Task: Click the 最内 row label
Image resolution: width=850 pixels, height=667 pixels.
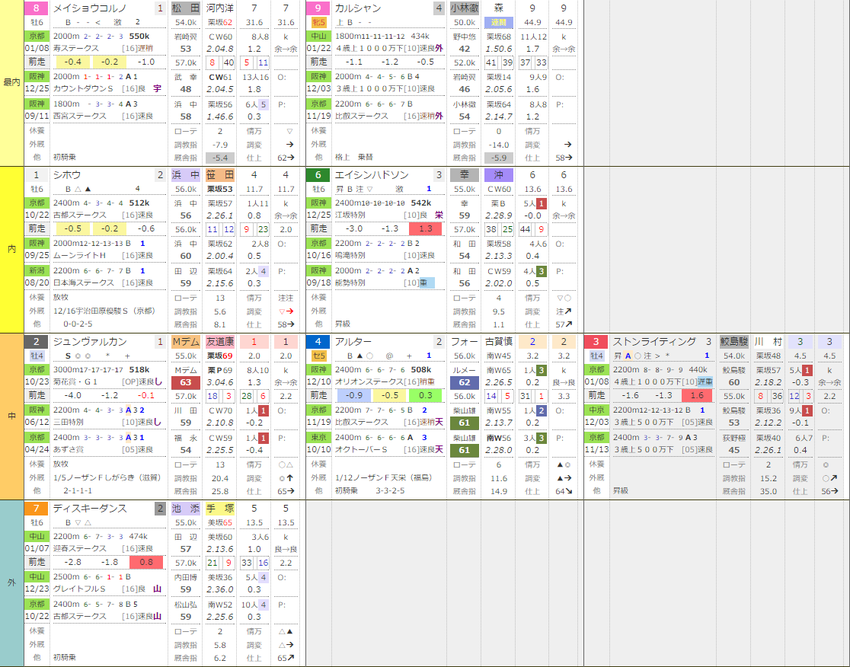Action: click(x=11, y=82)
